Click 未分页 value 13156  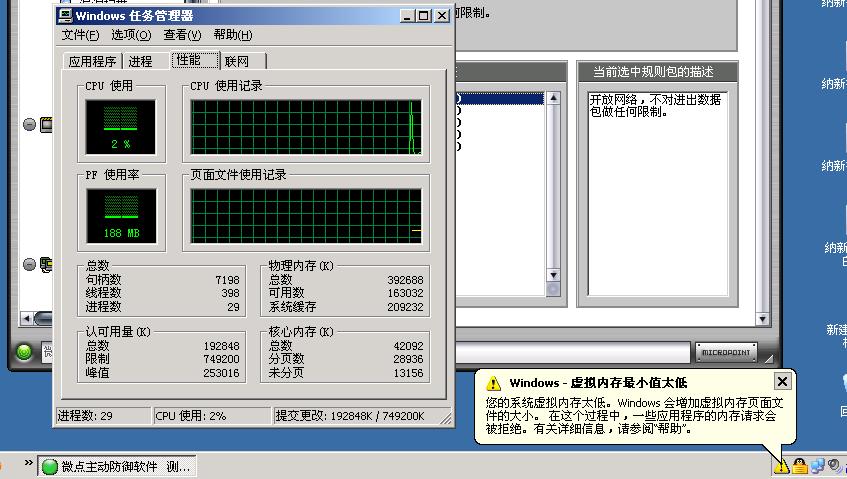pos(408,373)
